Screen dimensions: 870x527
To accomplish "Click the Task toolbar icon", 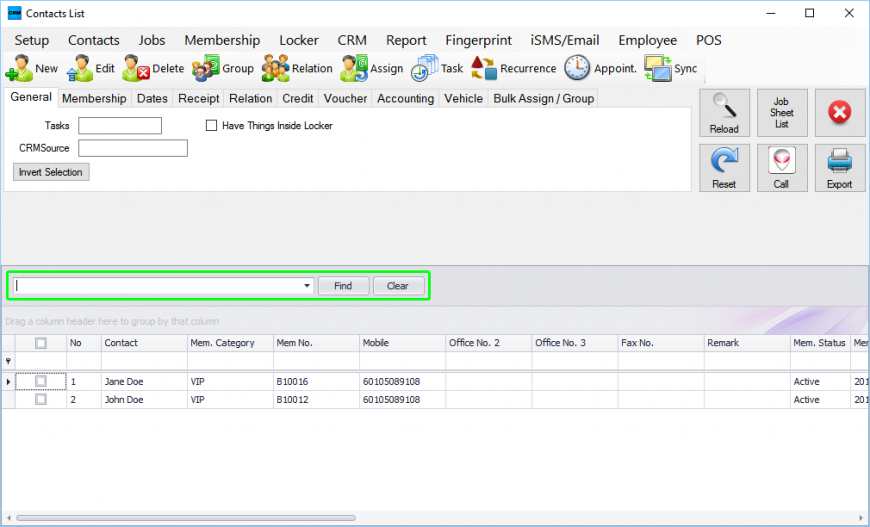I will [x=424, y=69].
